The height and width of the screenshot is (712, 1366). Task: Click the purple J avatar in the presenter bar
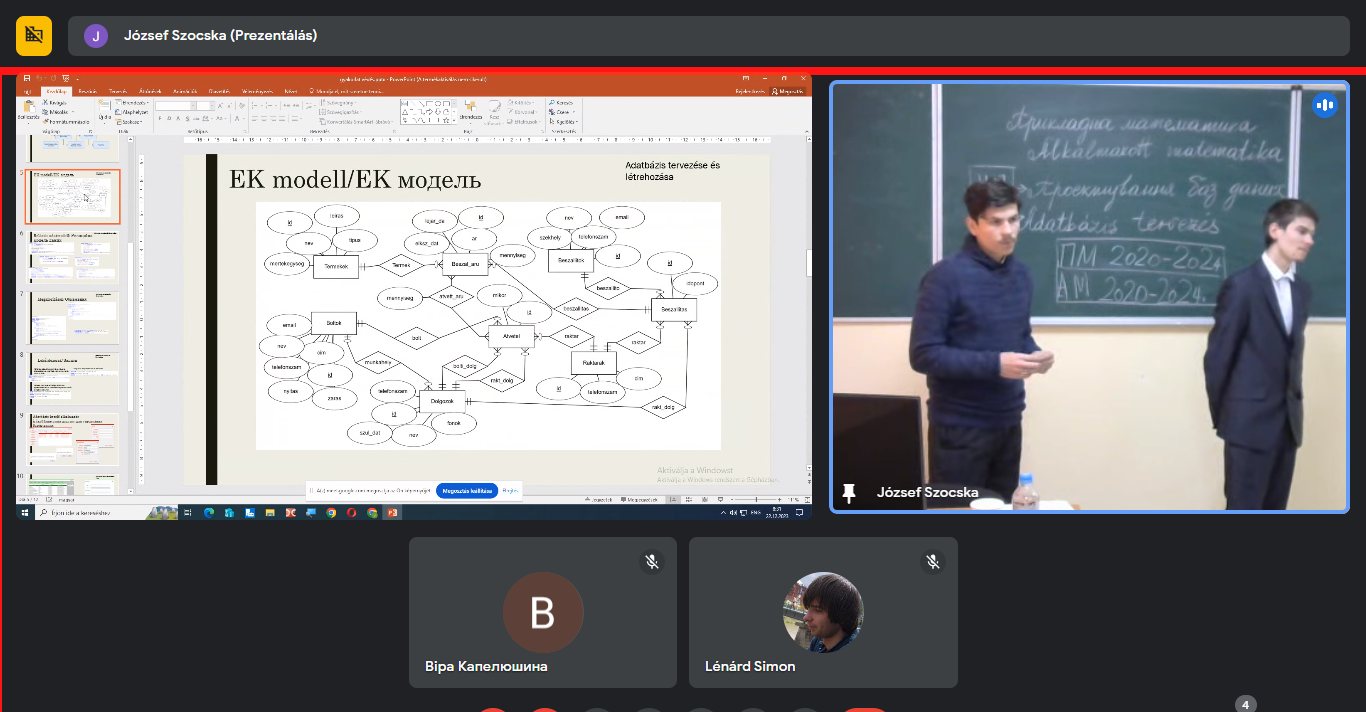(x=96, y=36)
